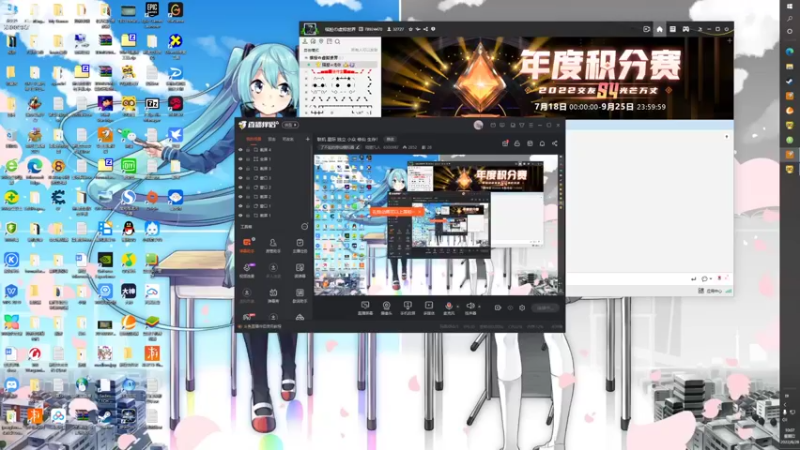Click the Edge icon in the vertical taskbar
The image size is (800, 450).
789,52
